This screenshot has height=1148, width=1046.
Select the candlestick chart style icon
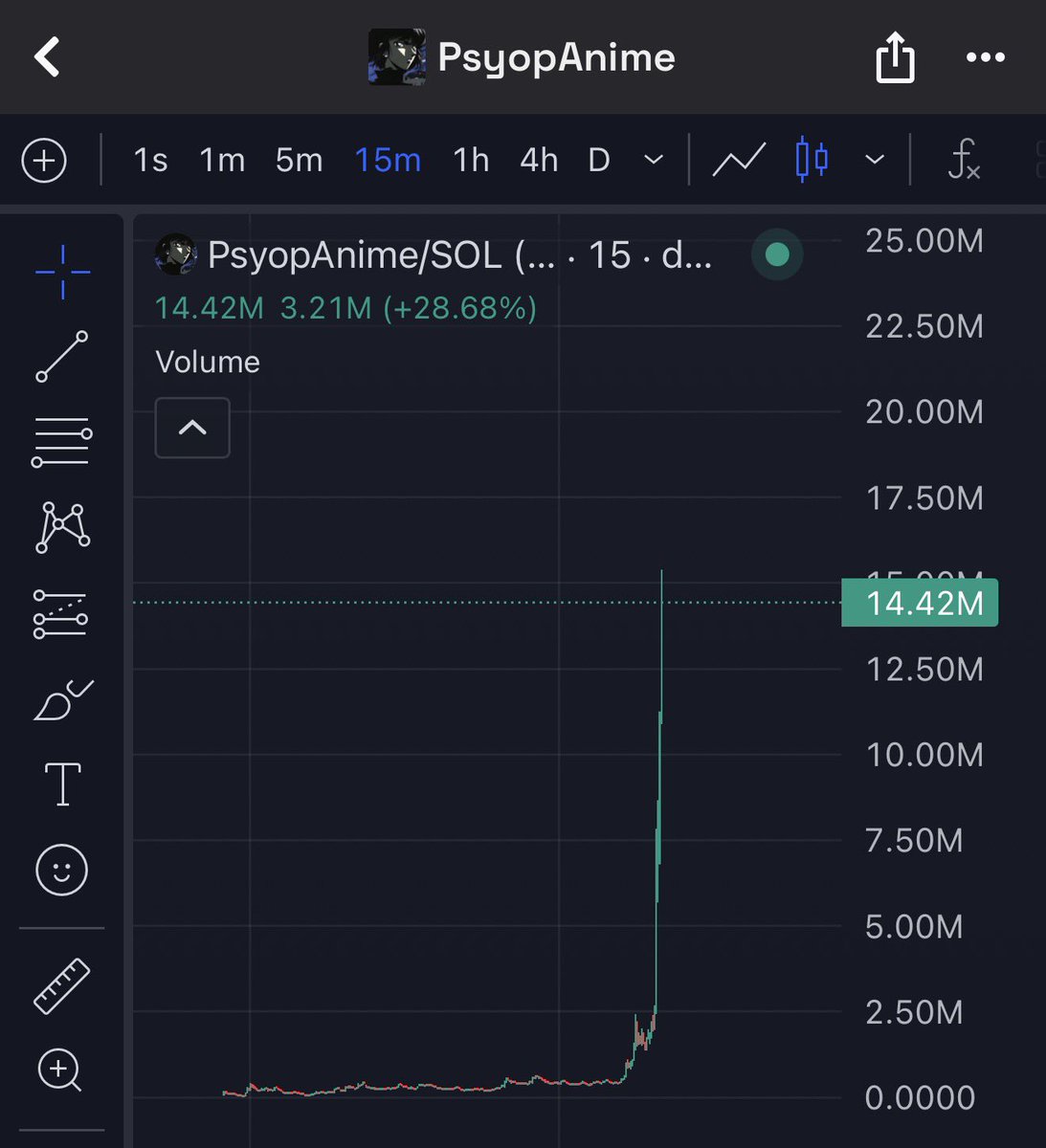coord(812,160)
